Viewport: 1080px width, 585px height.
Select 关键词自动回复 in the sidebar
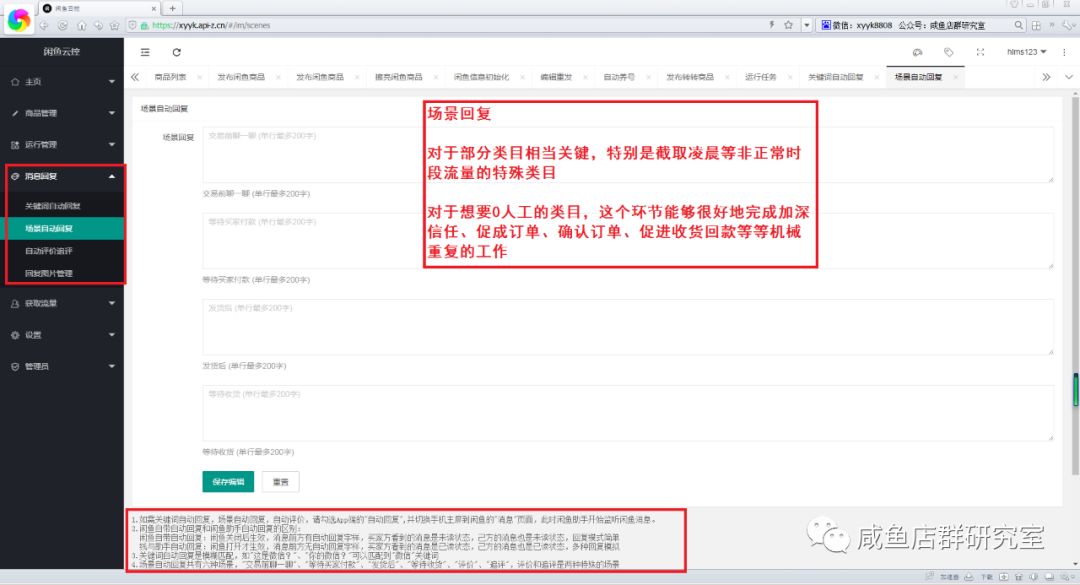[53, 206]
